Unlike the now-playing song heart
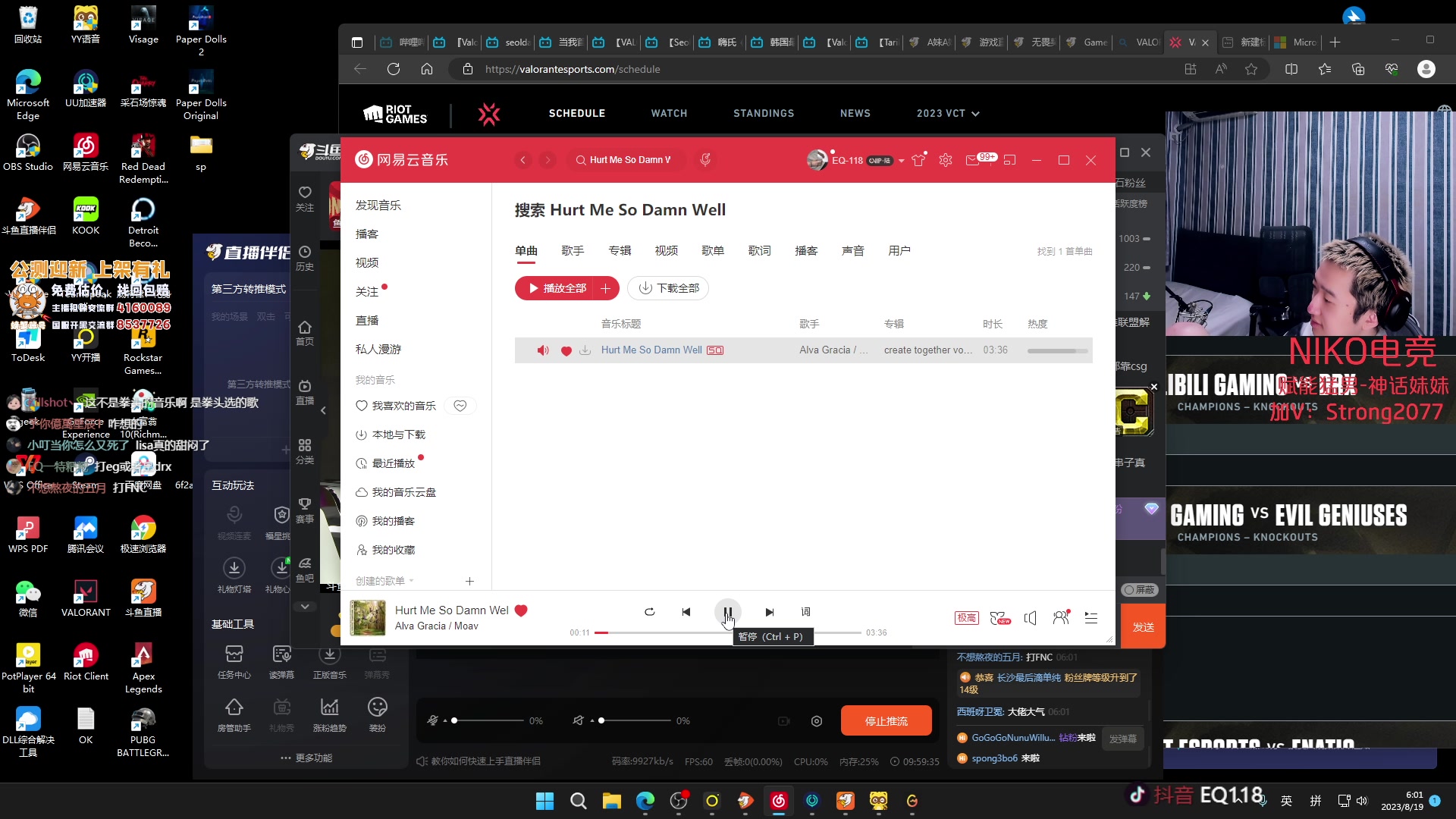Screen dimensions: 1456x819 coord(521,610)
